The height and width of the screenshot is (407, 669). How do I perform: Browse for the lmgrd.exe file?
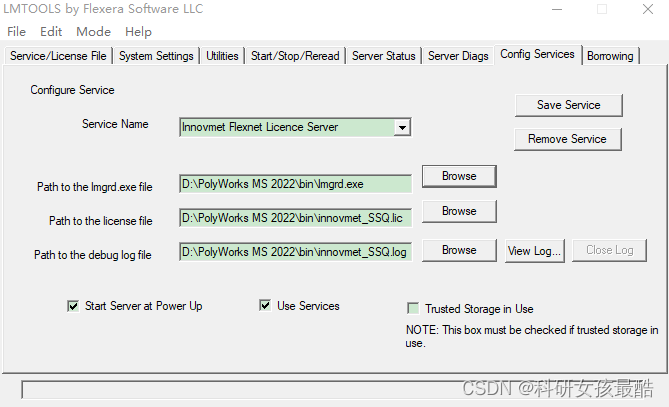coord(459,176)
